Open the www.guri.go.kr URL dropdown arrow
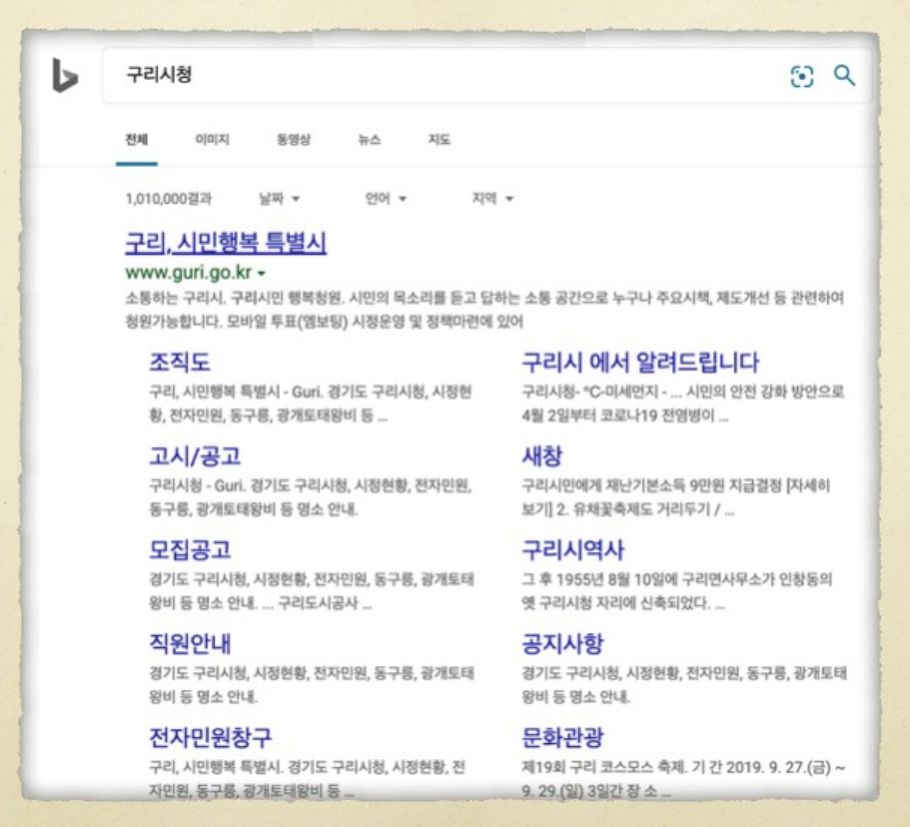The height and width of the screenshot is (827, 910). tap(262, 273)
